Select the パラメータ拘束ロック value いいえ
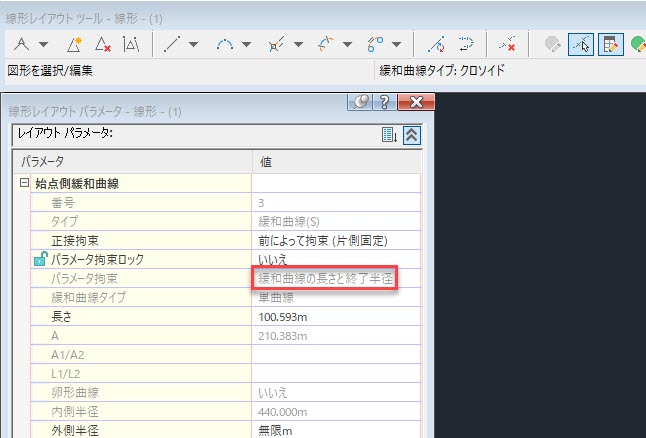Viewport: 646px width, 438px height. pyautogui.click(x=272, y=260)
